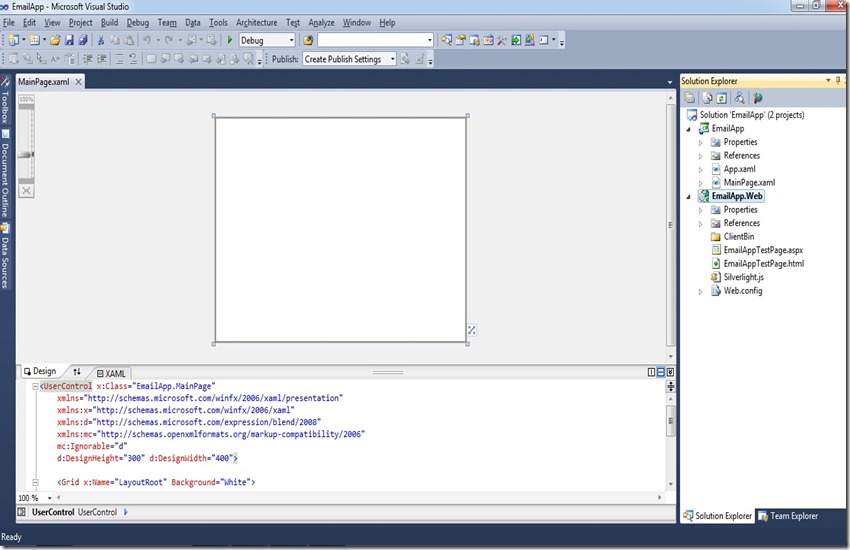
Task: Click the Open File folder icon
Action: [55, 40]
